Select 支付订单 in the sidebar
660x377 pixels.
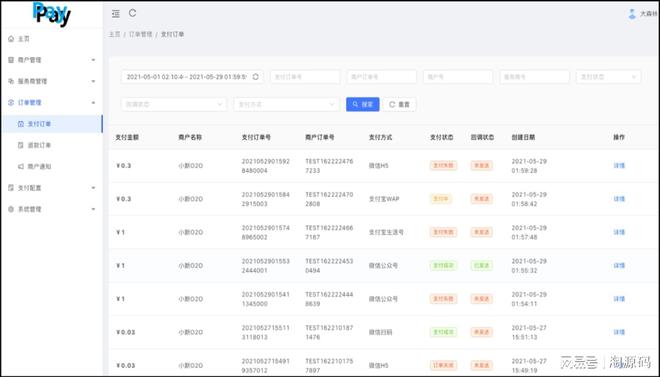(x=51, y=124)
